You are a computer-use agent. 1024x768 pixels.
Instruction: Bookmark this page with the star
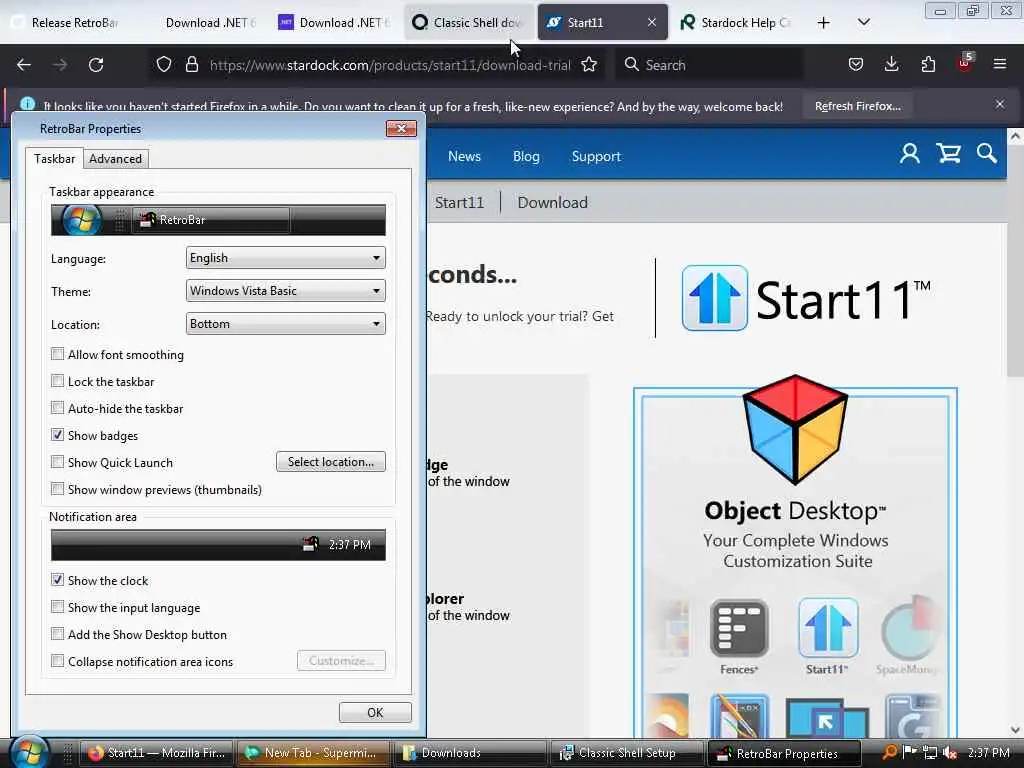589,65
